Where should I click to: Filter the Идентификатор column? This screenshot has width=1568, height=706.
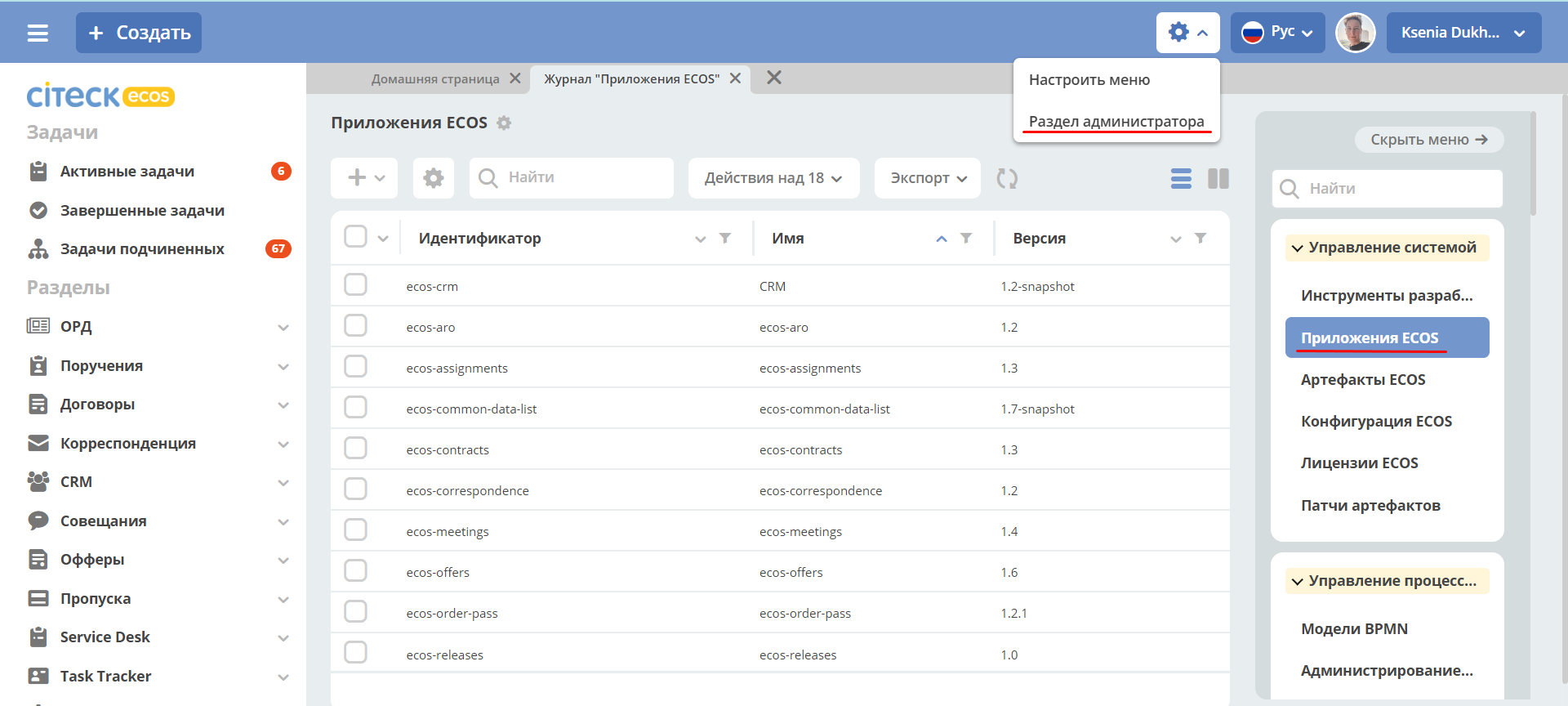pyautogui.click(x=725, y=239)
